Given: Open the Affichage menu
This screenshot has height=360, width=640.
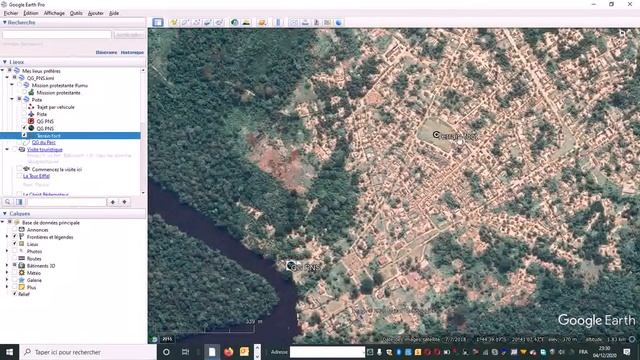Looking at the screenshot, I should click(54, 13).
